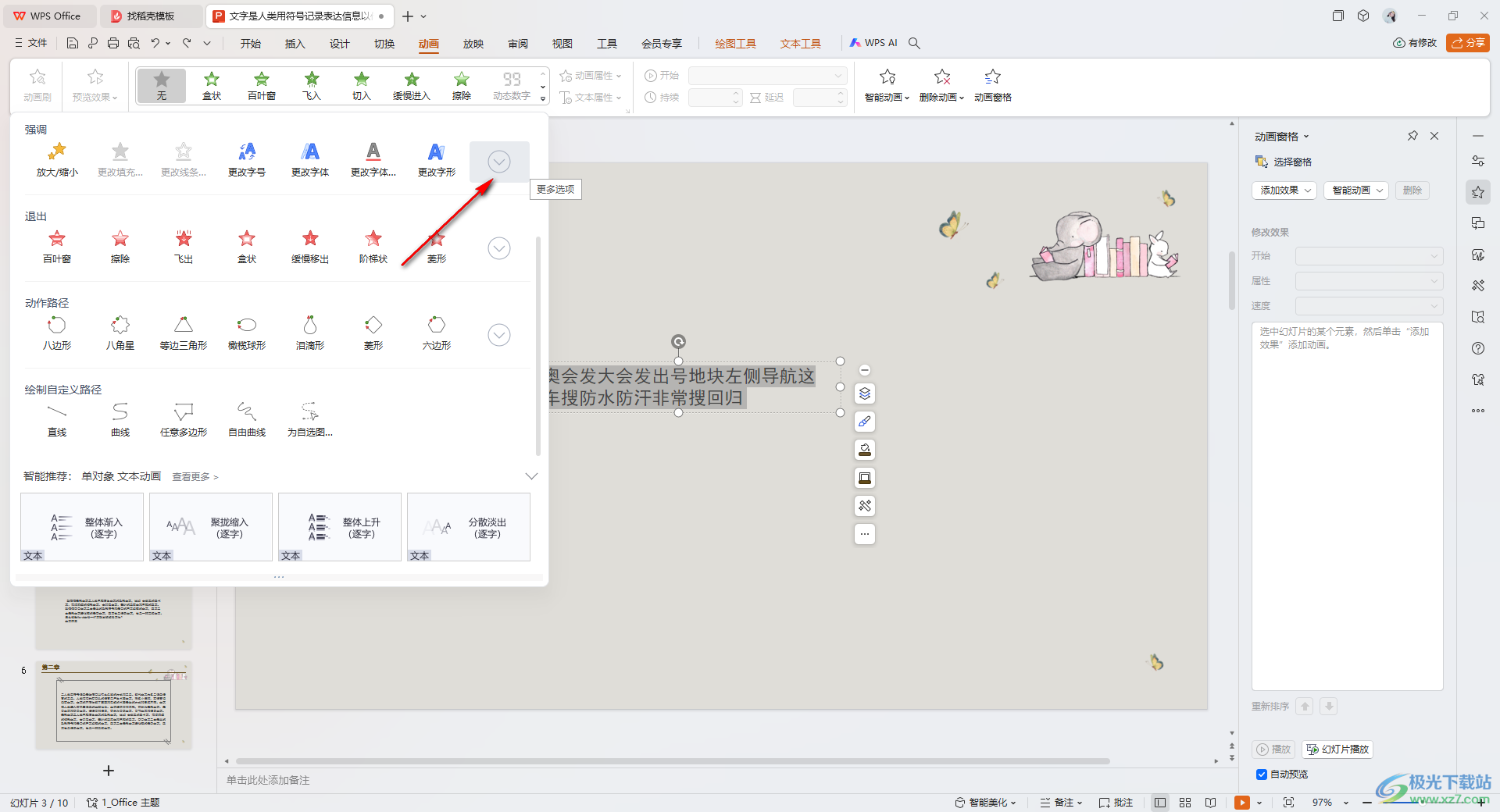Open the 查看更多 recommendations link
Screen dimensions: 1500x812
pos(195,477)
